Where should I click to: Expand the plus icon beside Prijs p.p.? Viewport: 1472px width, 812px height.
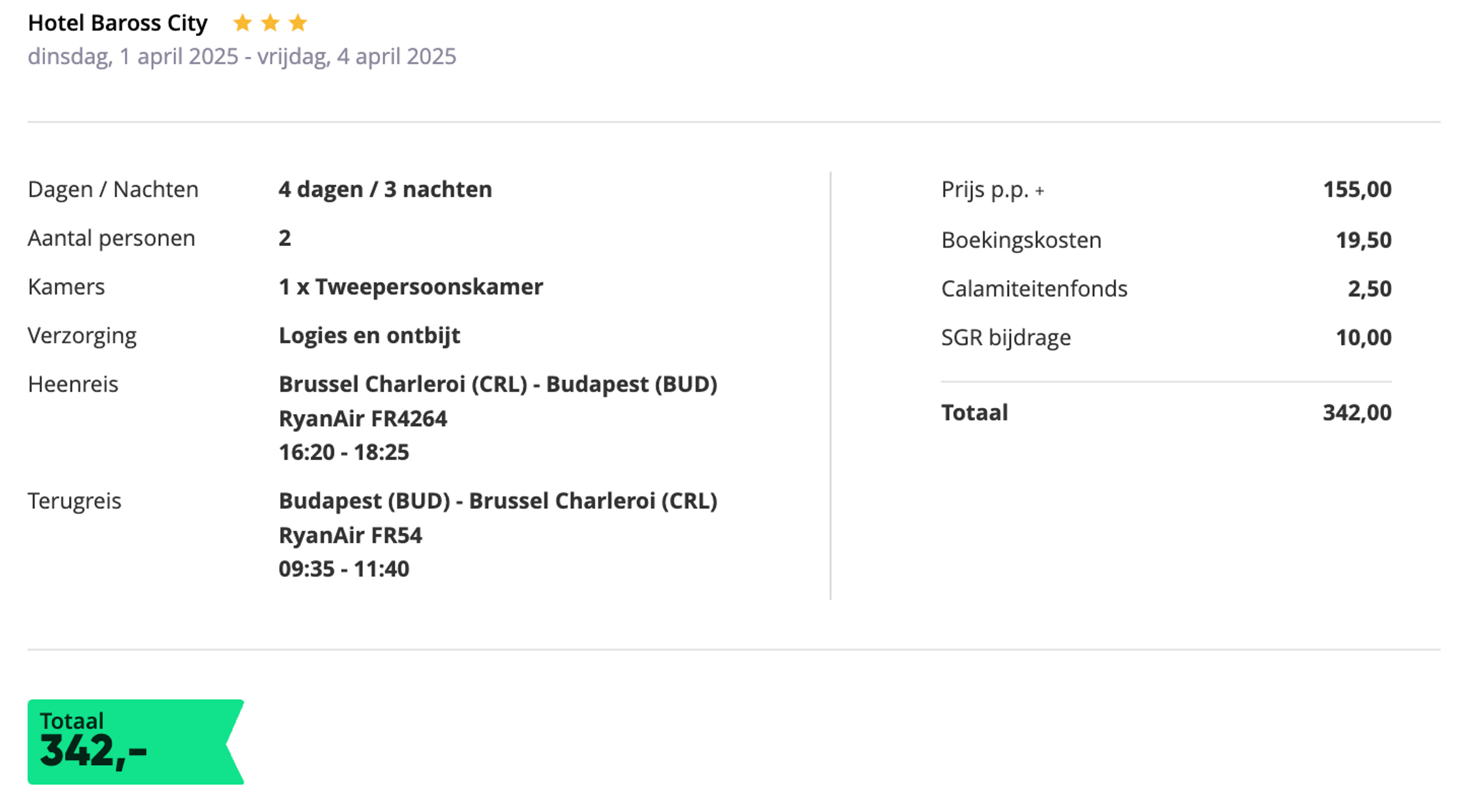(x=1040, y=191)
